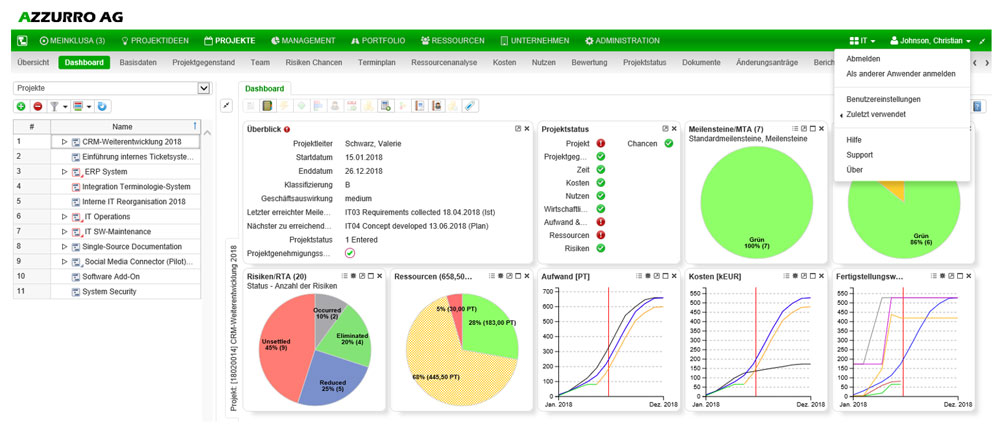The width and height of the screenshot is (1000, 426).
Task: Expand the IT Operations project node
Action: tap(64, 216)
